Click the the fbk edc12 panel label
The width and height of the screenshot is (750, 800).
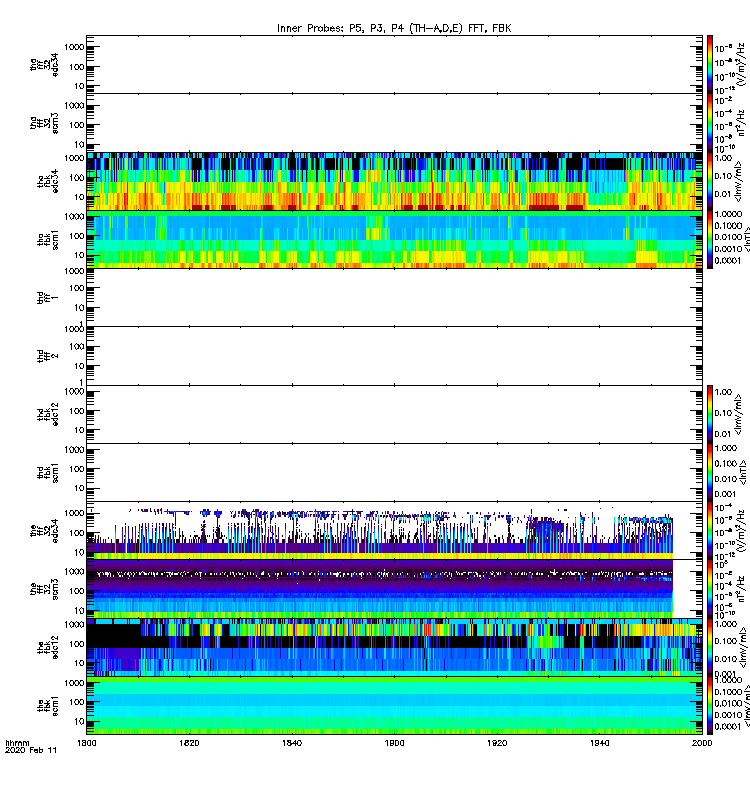coord(48,647)
